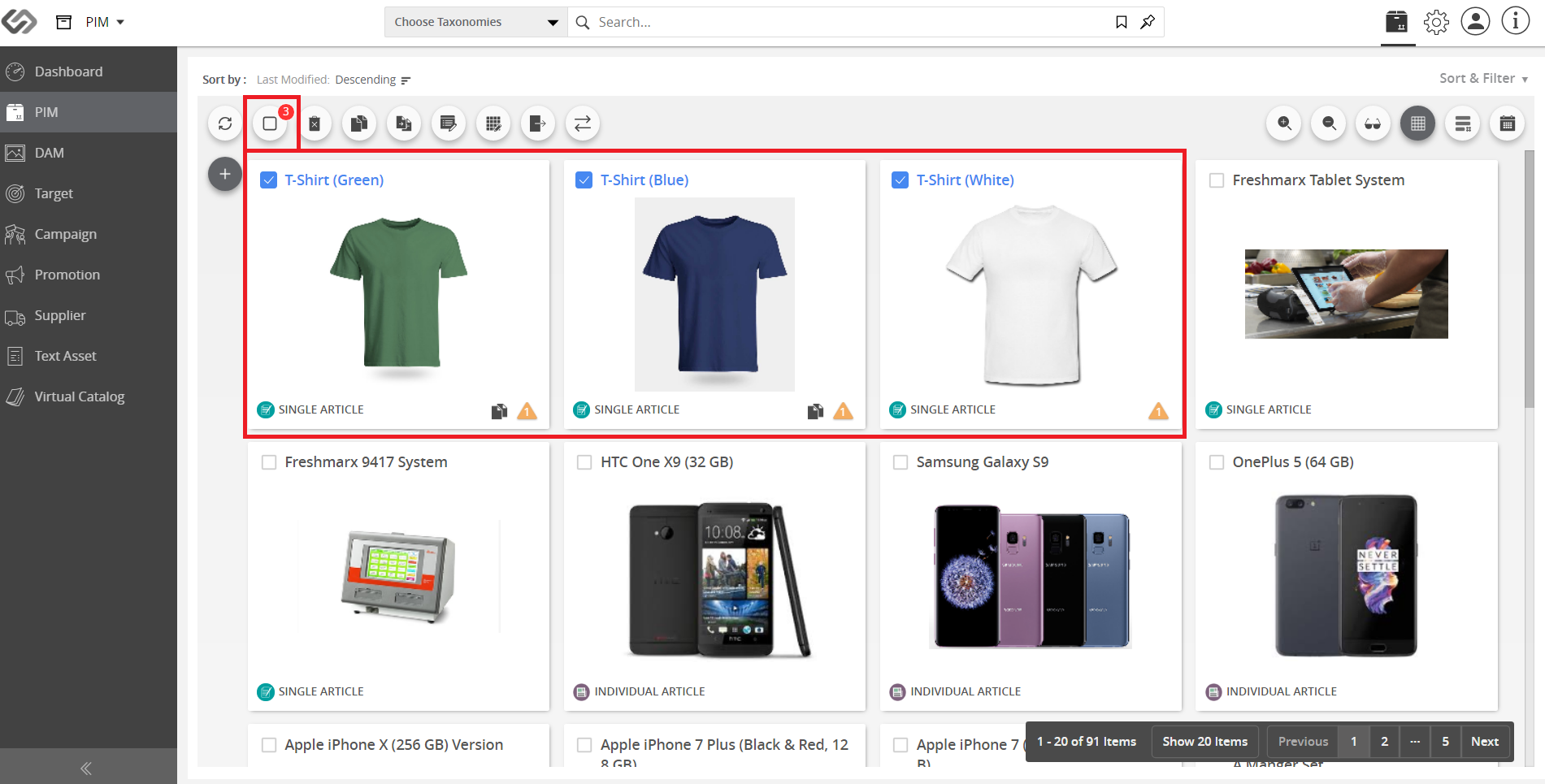The height and width of the screenshot is (784, 1545).
Task: Click the warning triangle on T-Shirt (Green)
Action: pyautogui.click(x=527, y=411)
